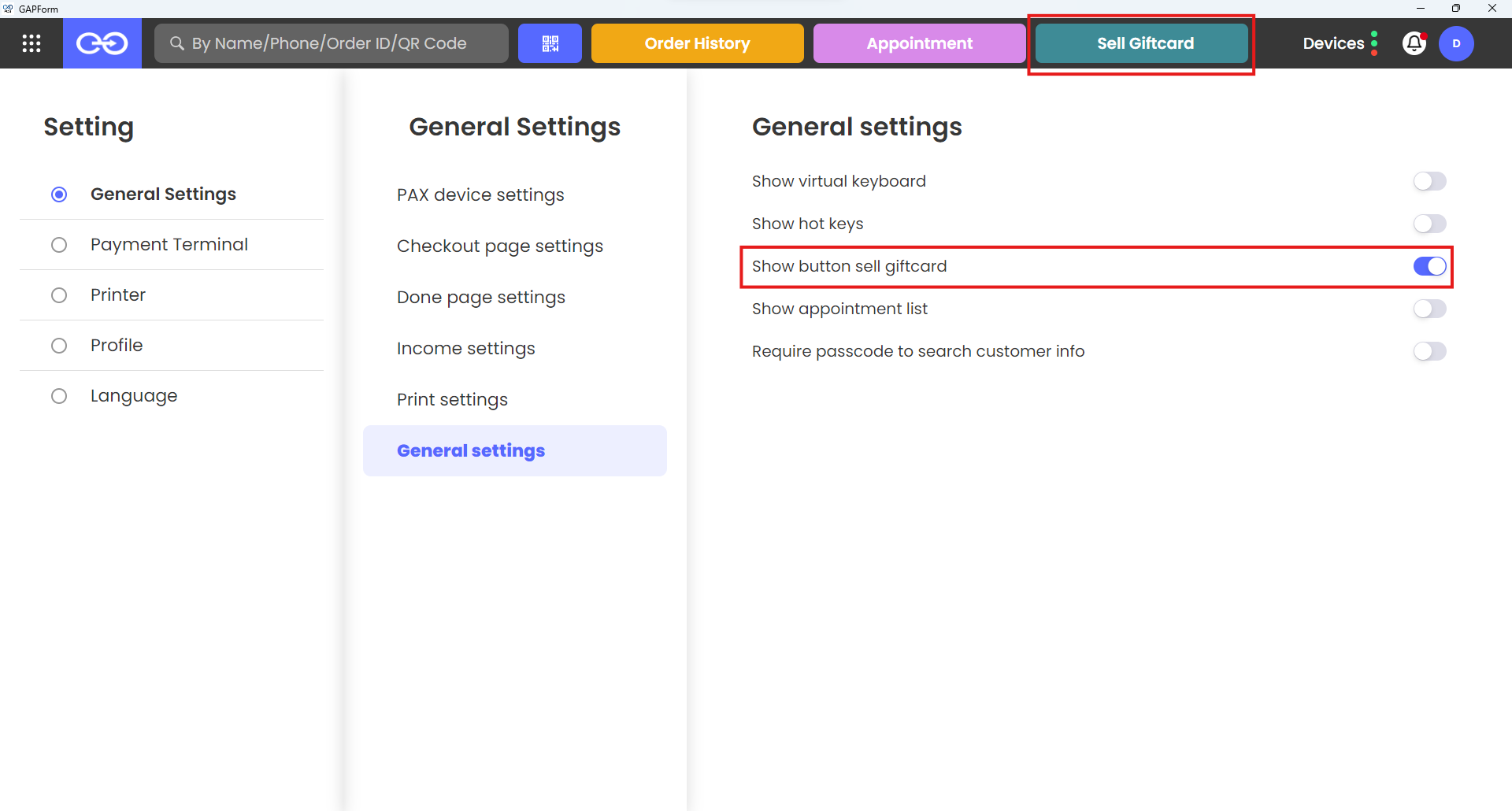This screenshot has height=811, width=1512.
Task: Click the infinity logo home icon
Action: (x=102, y=43)
